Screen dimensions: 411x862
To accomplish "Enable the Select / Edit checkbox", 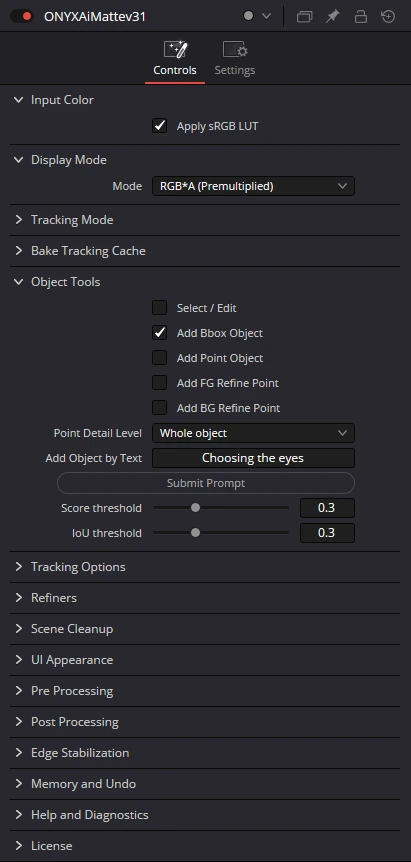I will point(159,308).
